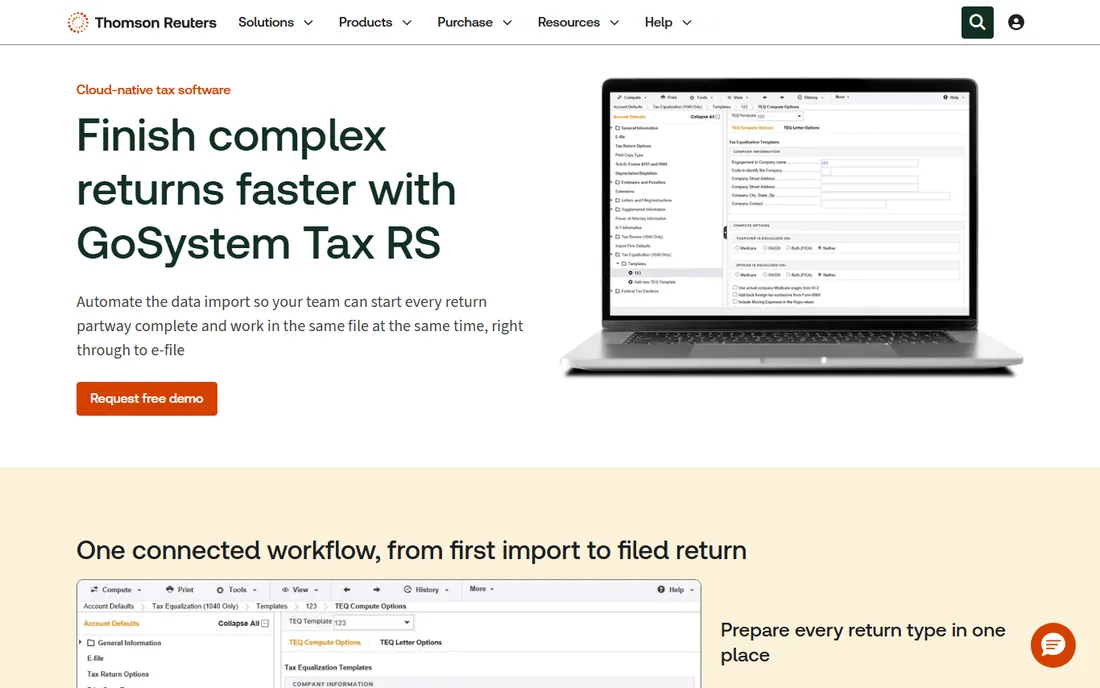Click Compute icon in the workflow screenshot toolbar

[x=94, y=590]
